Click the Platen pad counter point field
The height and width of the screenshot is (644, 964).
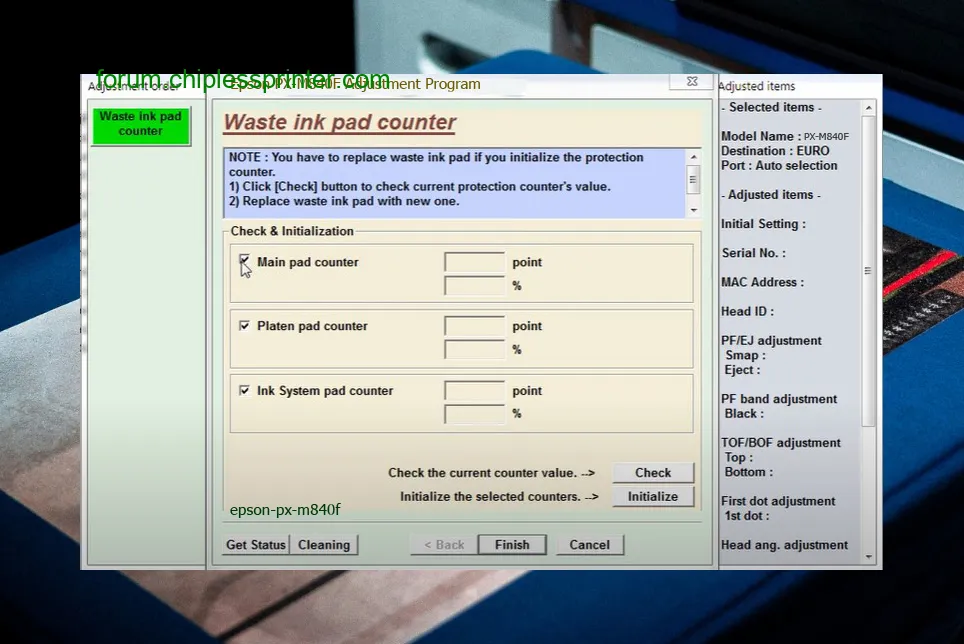(475, 326)
